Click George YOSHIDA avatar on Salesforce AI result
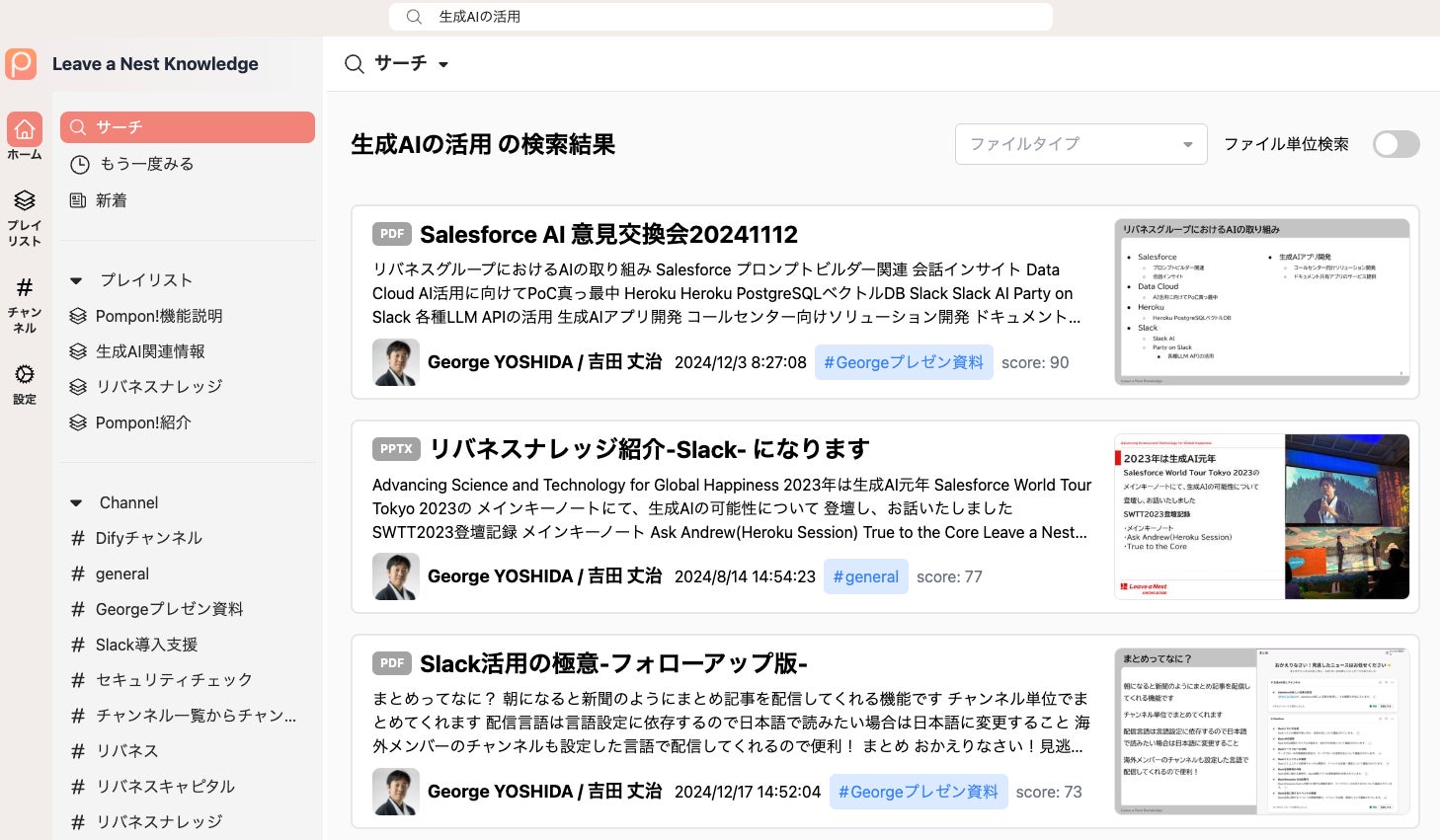The width and height of the screenshot is (1440, 840). click(x=396, y=362)
